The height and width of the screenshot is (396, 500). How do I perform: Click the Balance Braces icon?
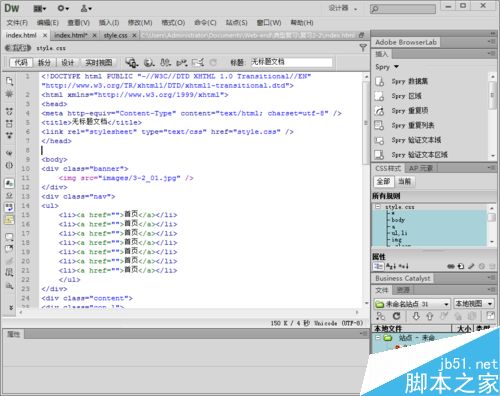pos(9,165)
